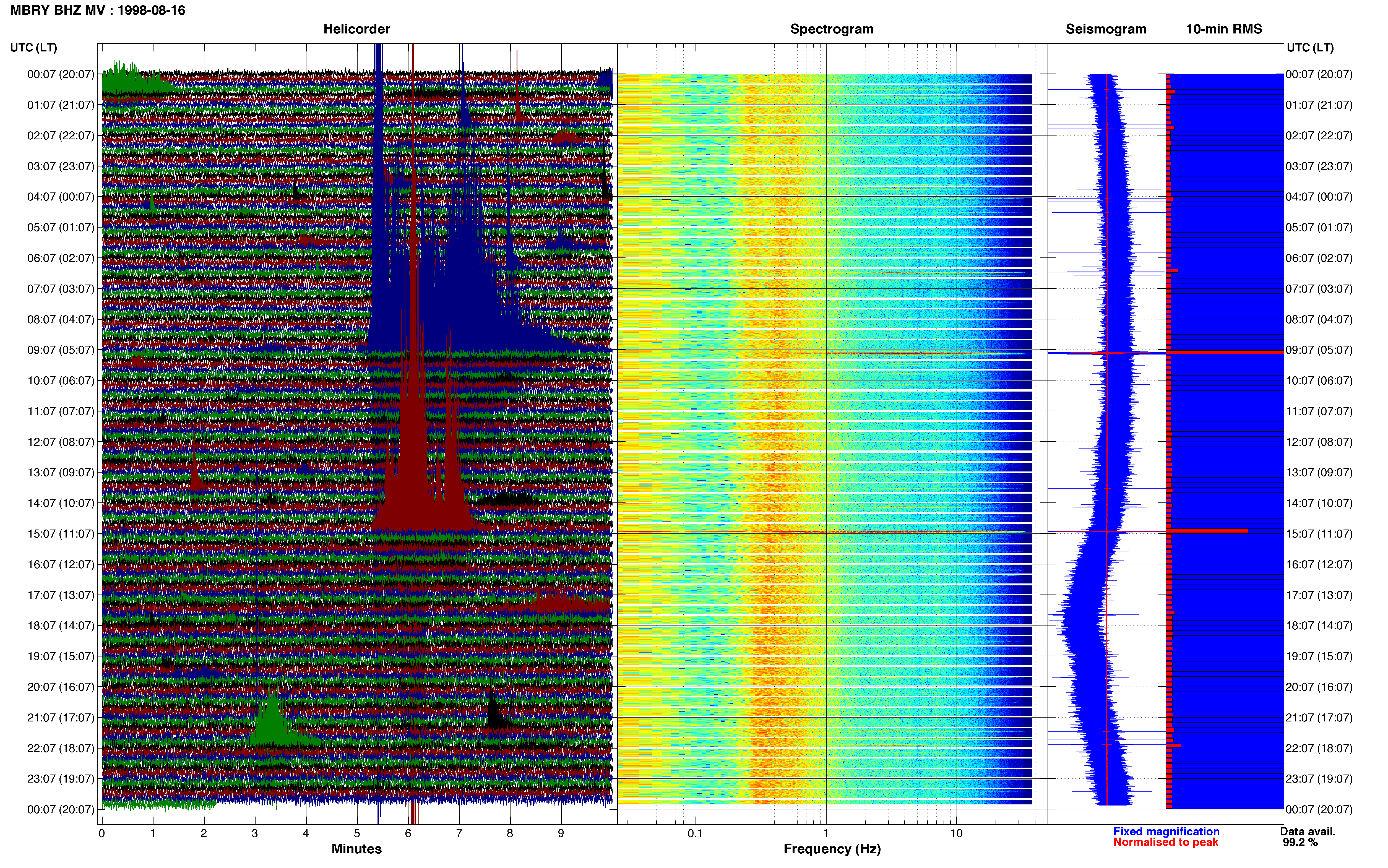Select "03:07 (23:07)" on the RMS time axis

1319,166
